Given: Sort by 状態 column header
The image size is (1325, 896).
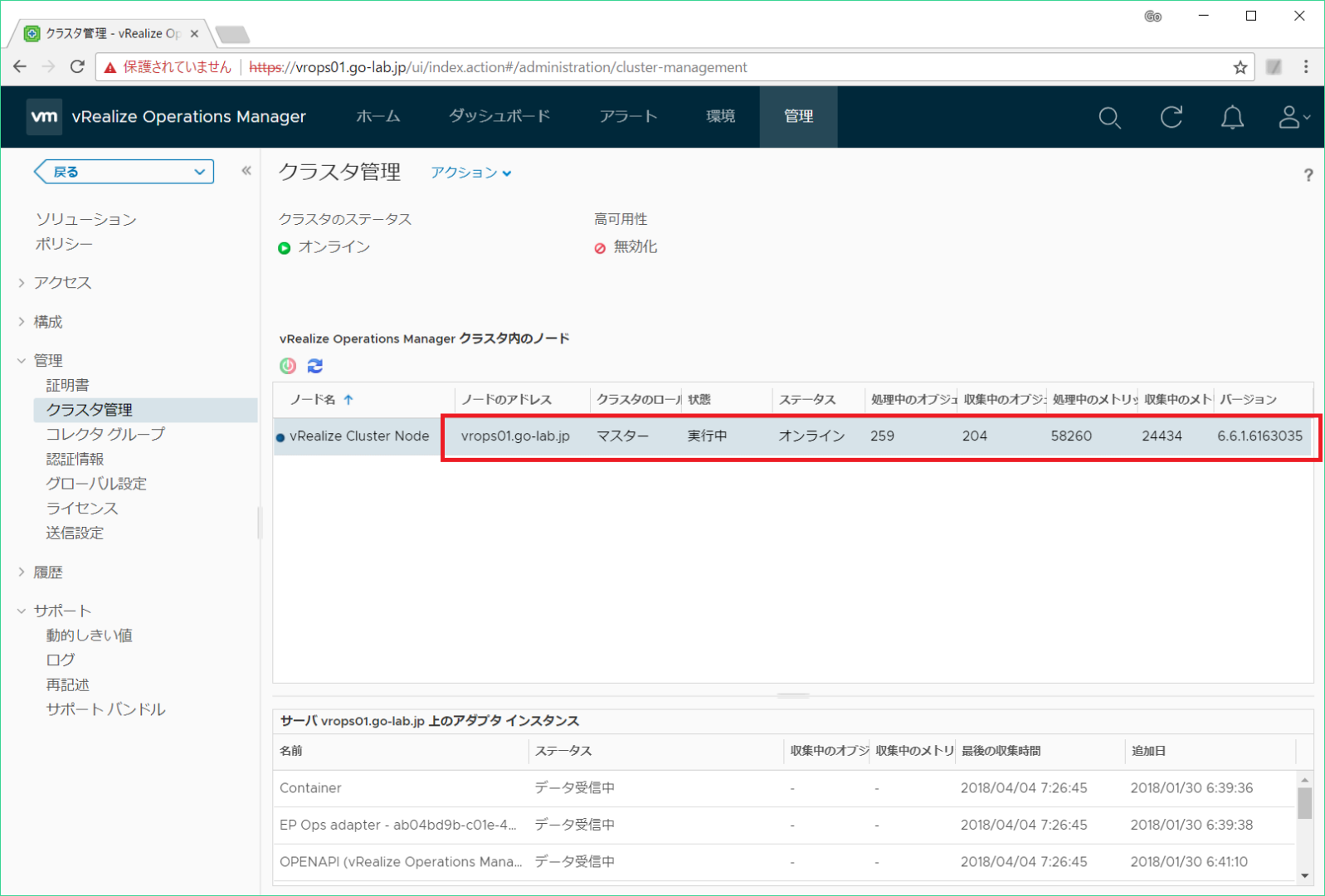Looking at the screenshot, I should click(x=699, y=400).
